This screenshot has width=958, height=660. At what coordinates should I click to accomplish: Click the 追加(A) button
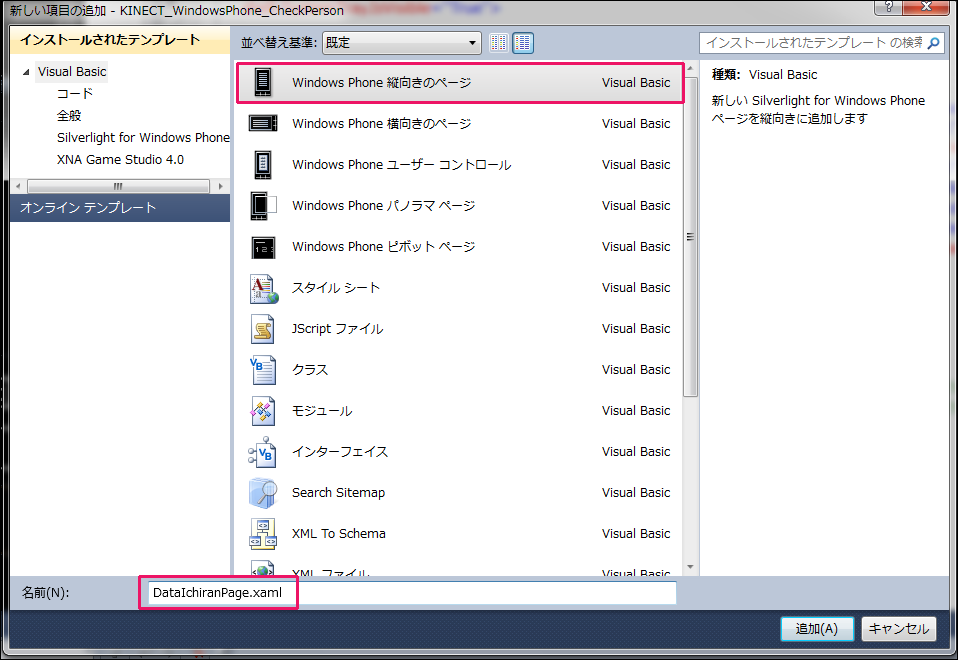tap(817, 628)
